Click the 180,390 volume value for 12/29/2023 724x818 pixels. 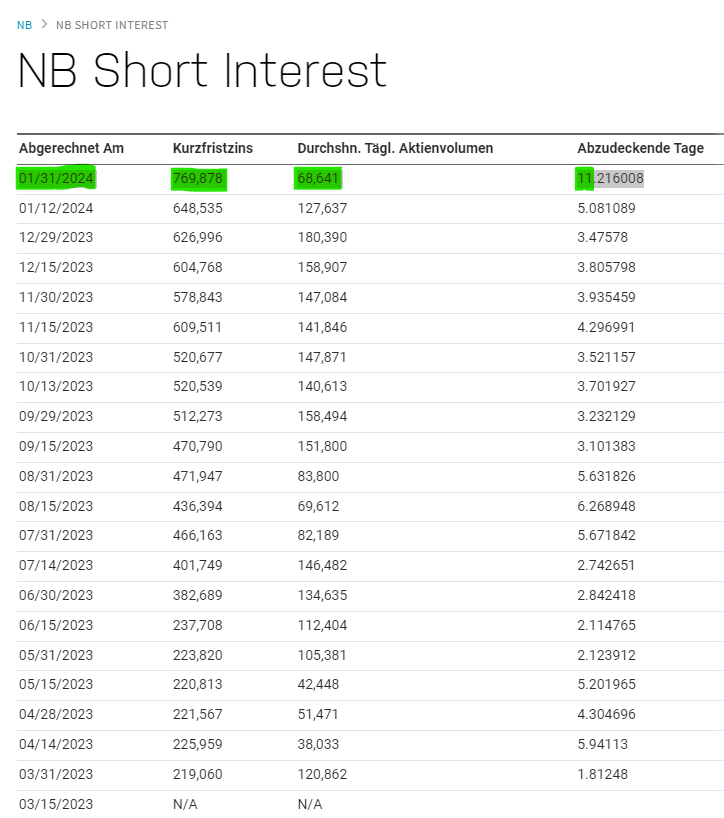click(320, 237)
